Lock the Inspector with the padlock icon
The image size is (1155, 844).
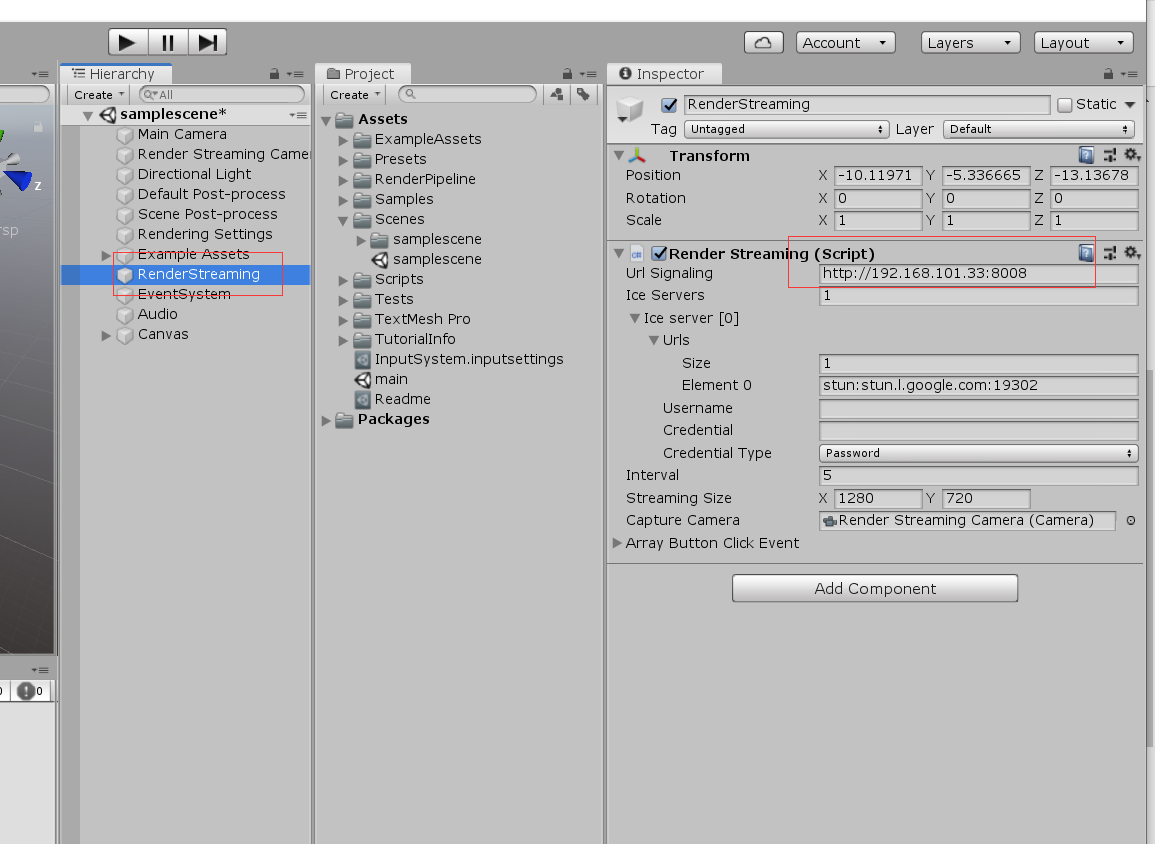[1108, 73]
